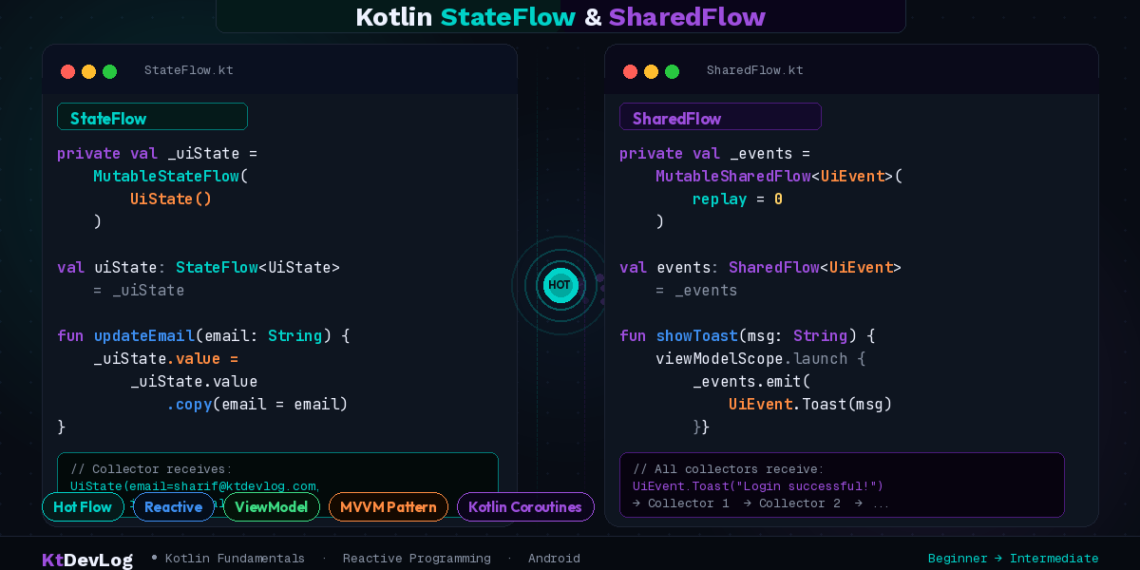Click the yellow dot in SharedFlow.kt window
The width and height of the screenshot is (1140, 570).
click(651, 71)
